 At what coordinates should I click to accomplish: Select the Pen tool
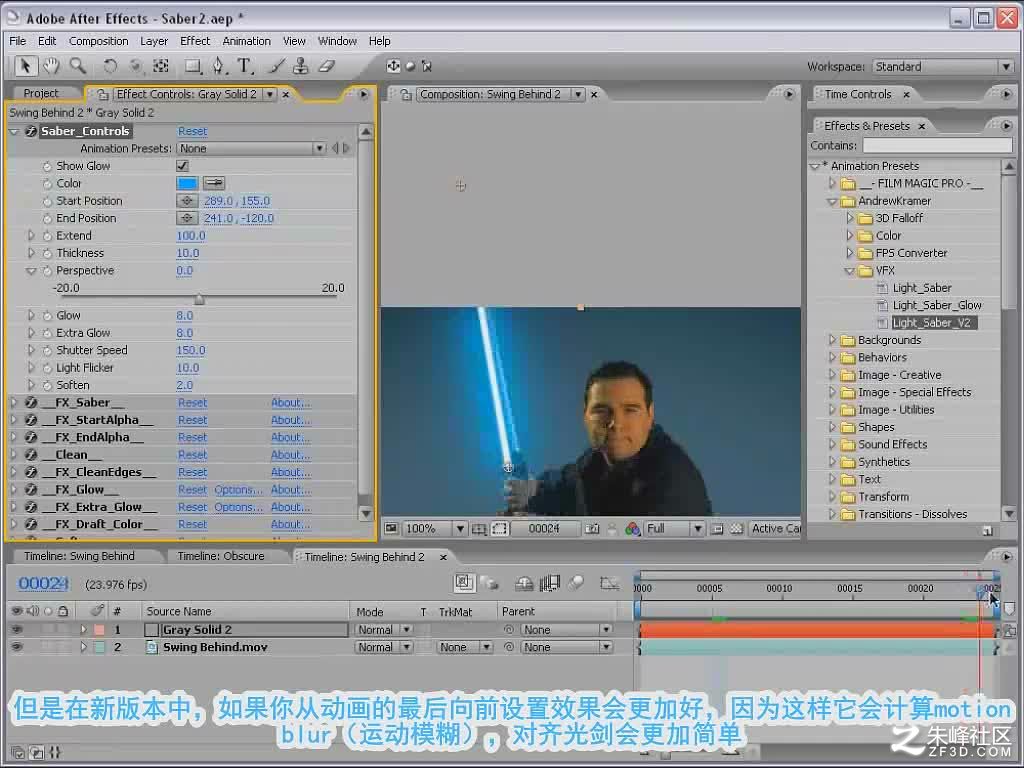(218, 66)
